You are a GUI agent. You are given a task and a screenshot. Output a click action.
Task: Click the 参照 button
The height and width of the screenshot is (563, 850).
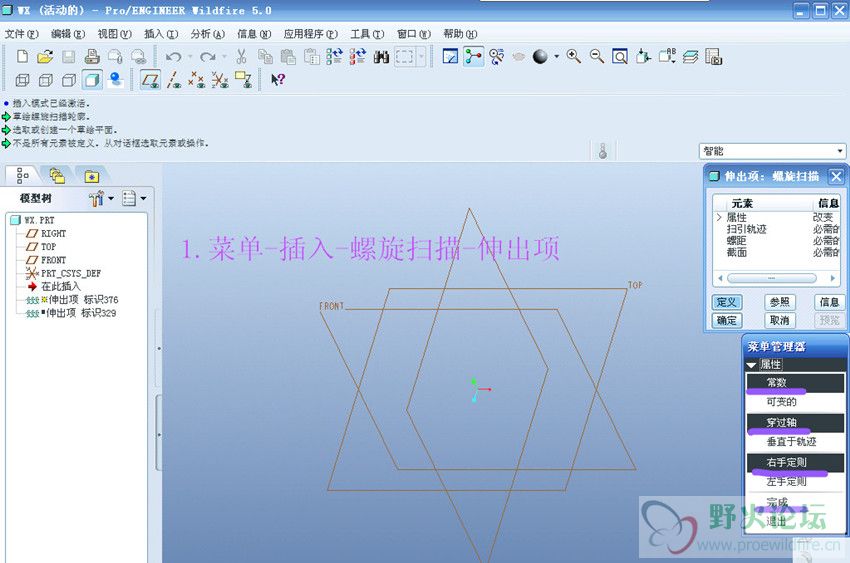click(780, 302)
